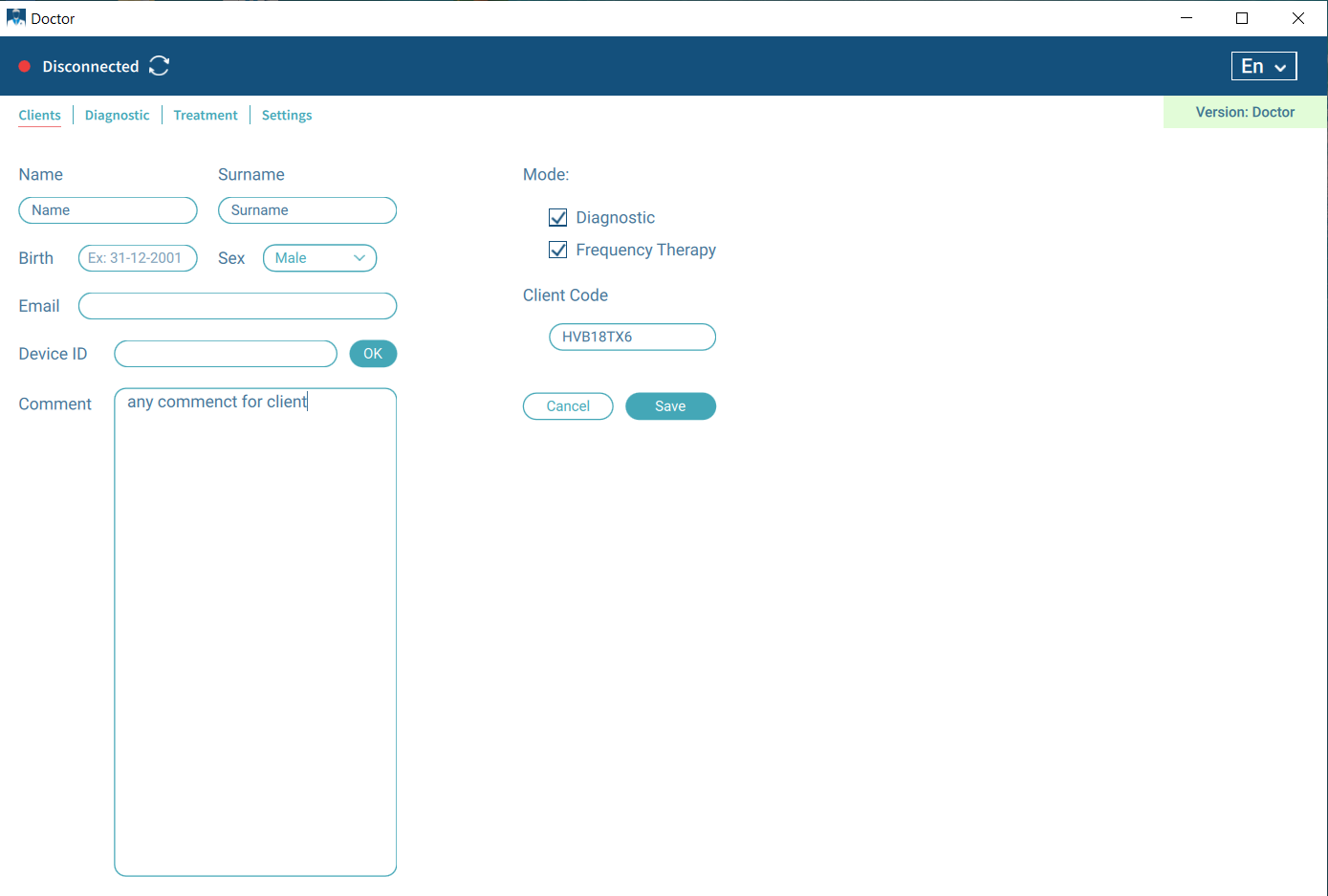Go to the Settings tab

(287, 116)
